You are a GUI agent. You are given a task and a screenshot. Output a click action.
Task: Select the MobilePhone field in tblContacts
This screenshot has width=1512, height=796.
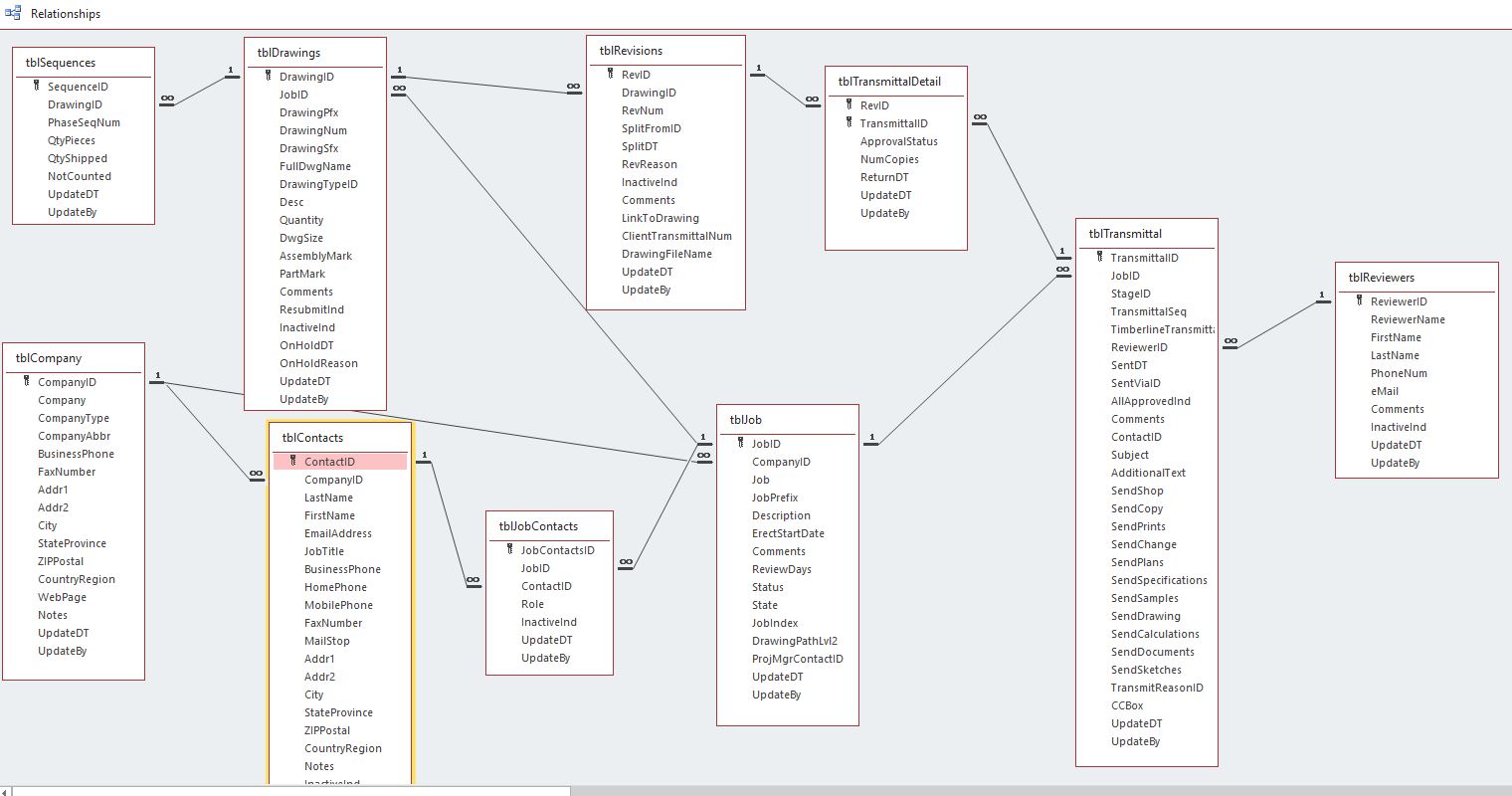point(338,605)
